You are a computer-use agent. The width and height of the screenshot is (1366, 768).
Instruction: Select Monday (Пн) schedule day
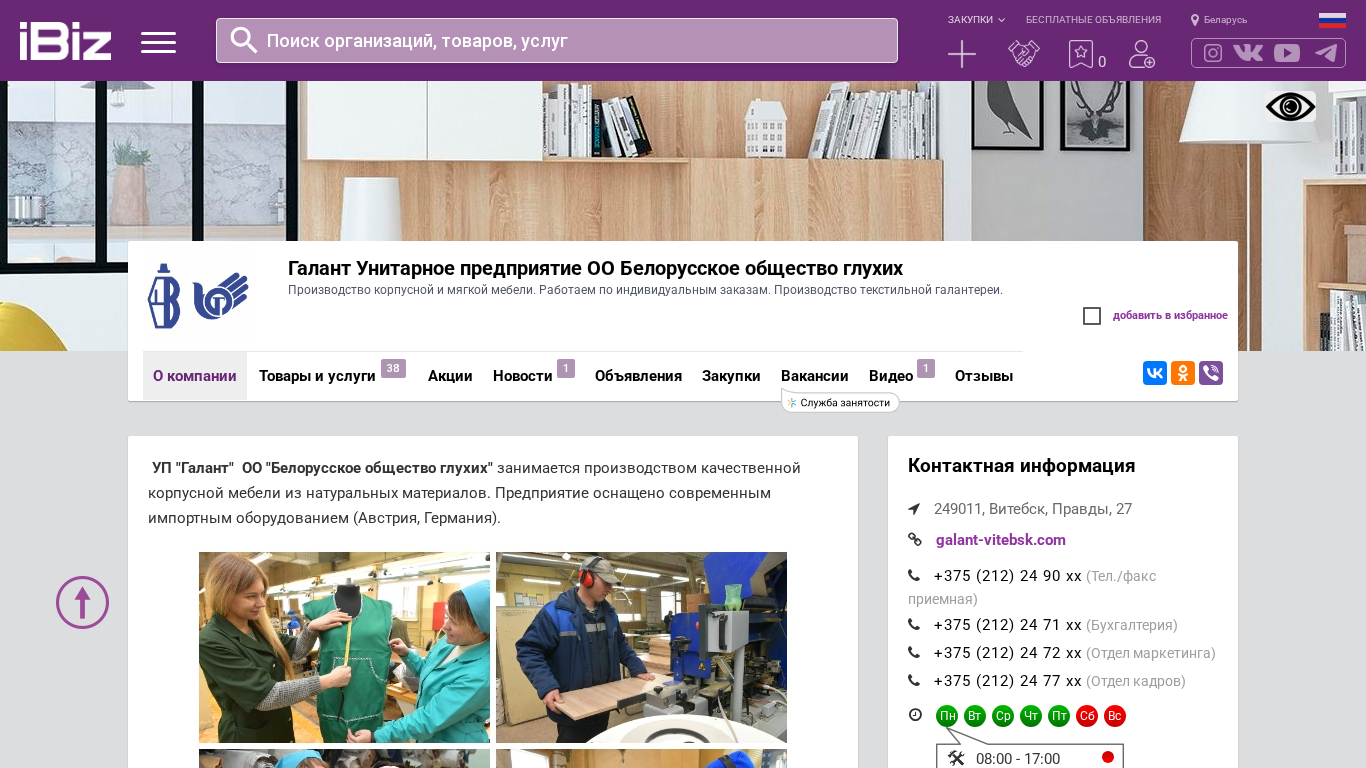pyautogui.click(x=947, y=716)
